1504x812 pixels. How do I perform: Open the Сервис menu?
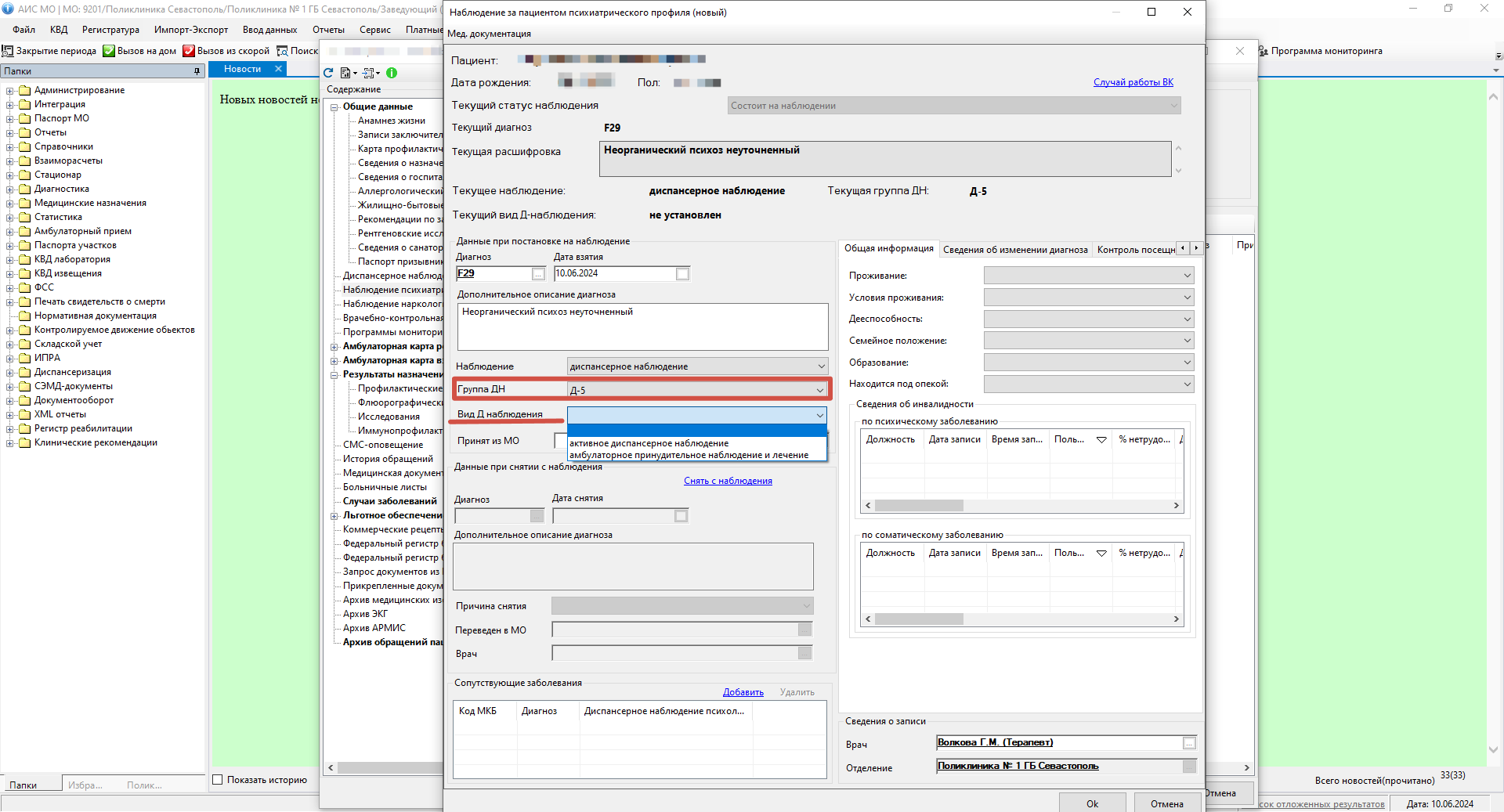click(x=374, y=30)
